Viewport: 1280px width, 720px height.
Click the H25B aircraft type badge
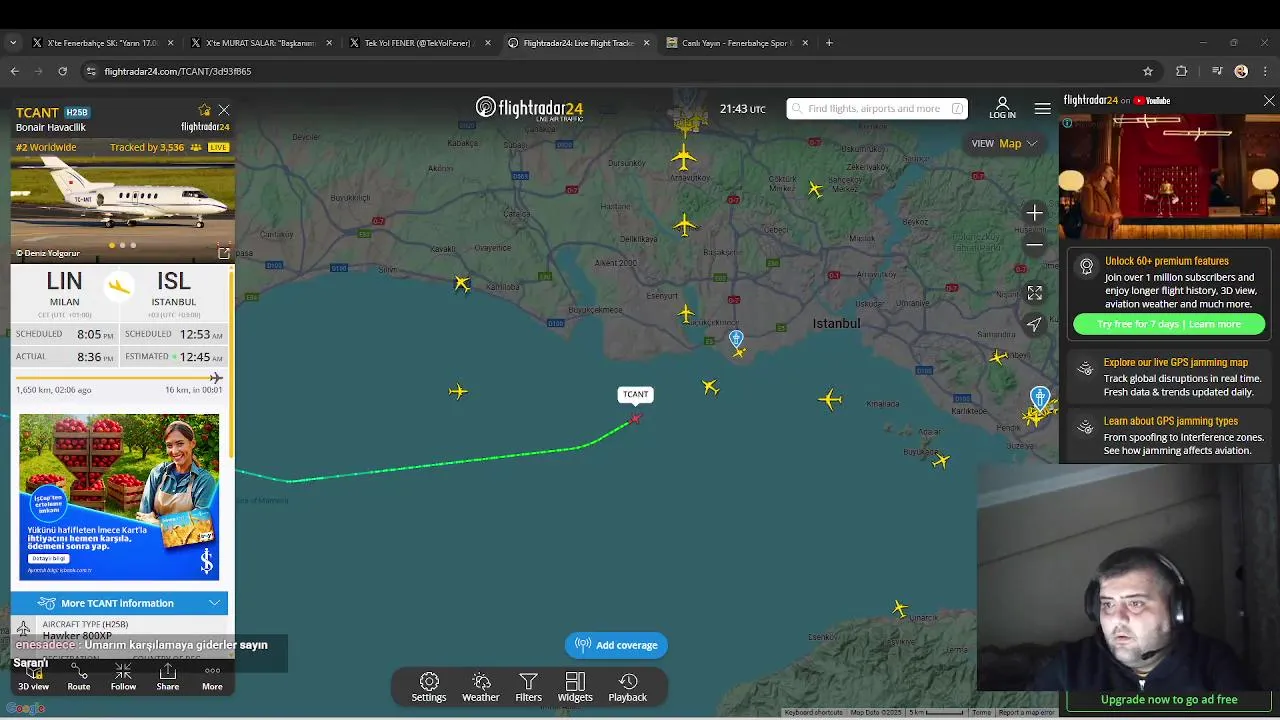[77, 113]
